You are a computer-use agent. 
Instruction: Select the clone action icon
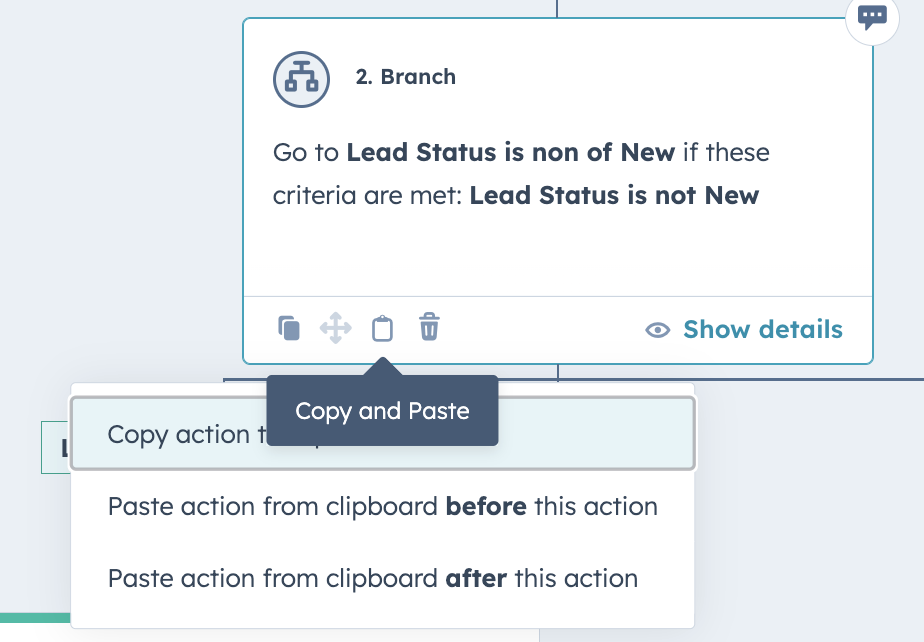(x=289, y=327)
